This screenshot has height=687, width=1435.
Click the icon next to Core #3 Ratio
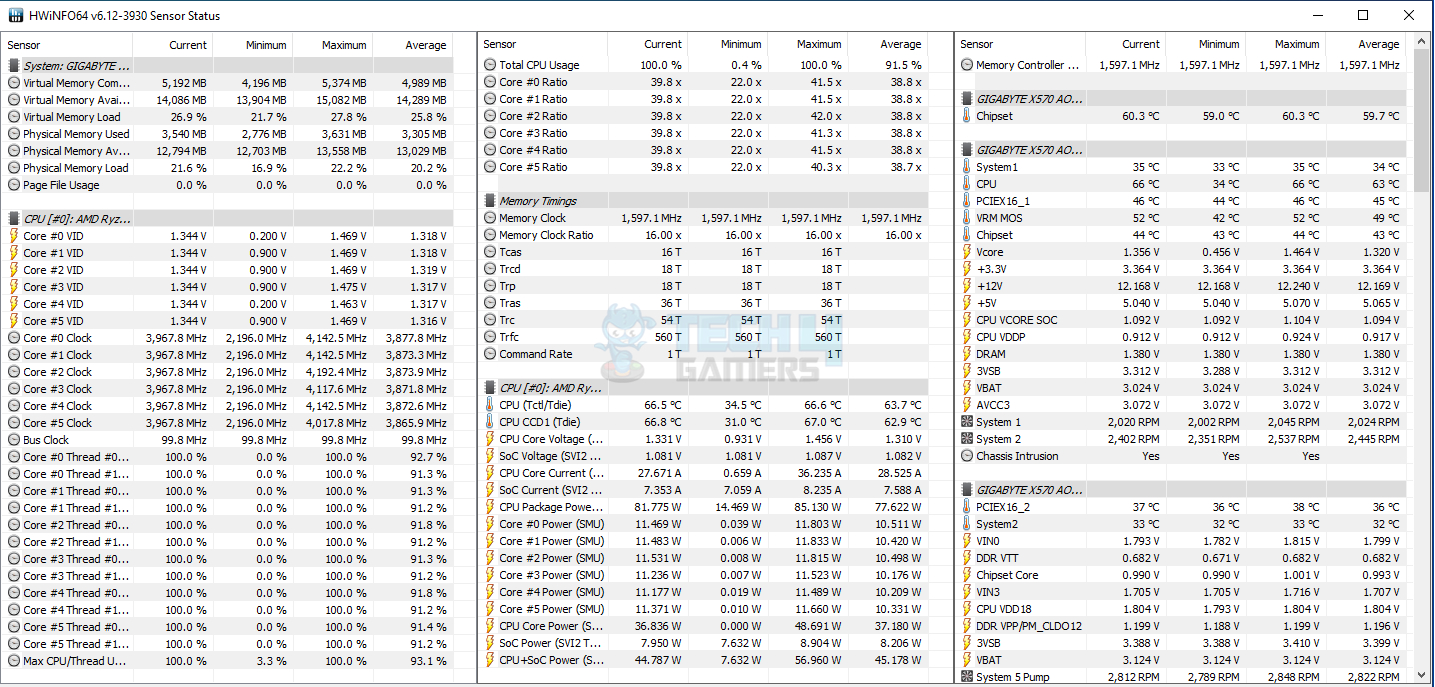[490, 133]
